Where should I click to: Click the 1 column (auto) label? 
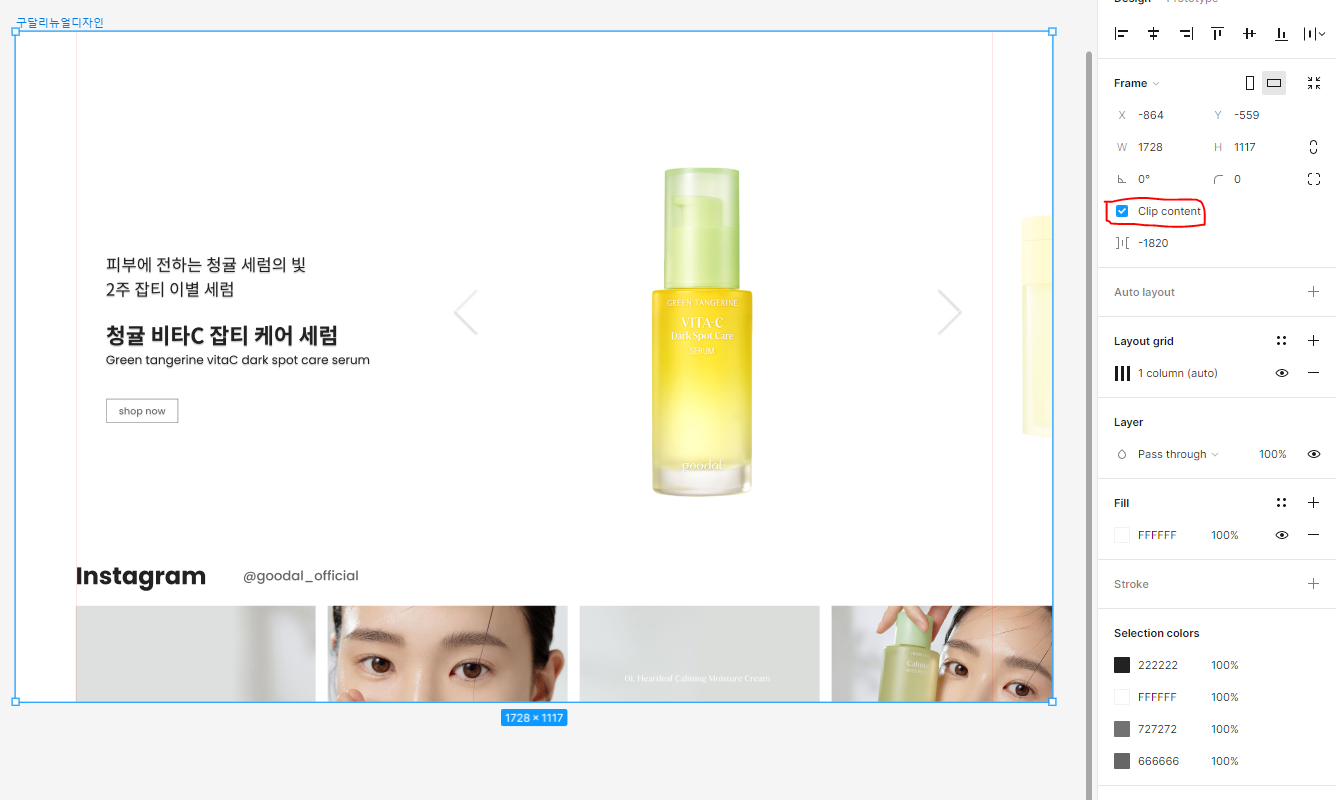coord(1178,373)
